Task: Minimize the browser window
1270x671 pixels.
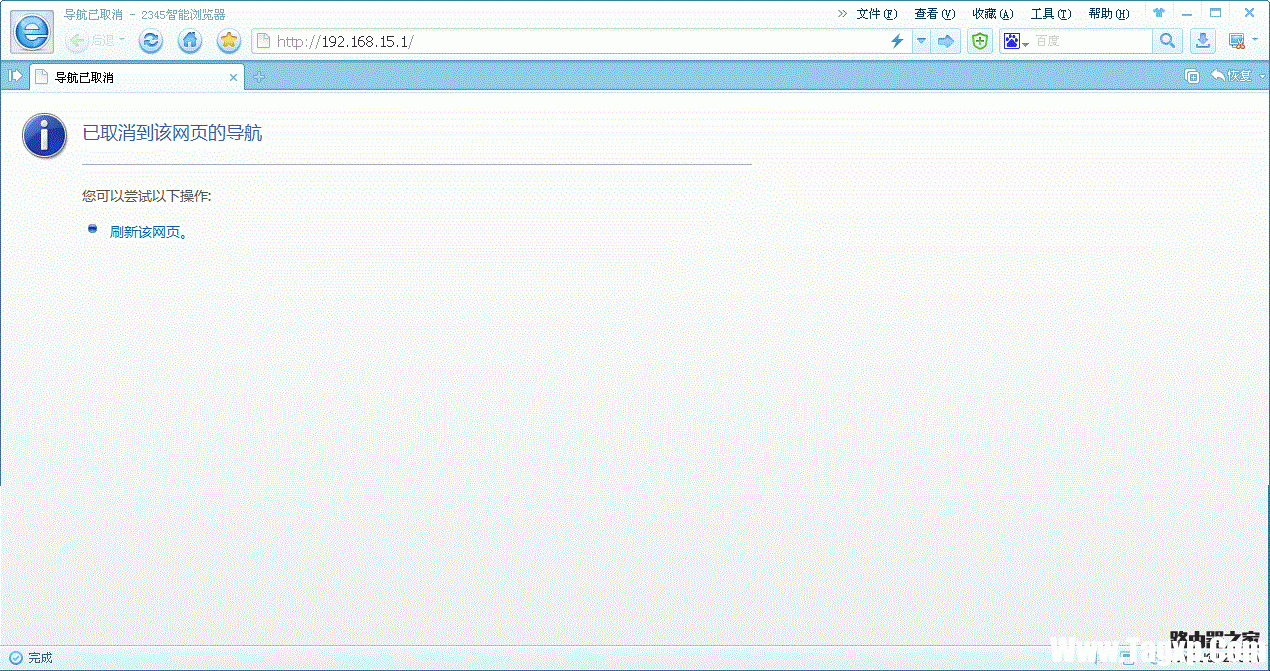Action: coord(1186,13)
